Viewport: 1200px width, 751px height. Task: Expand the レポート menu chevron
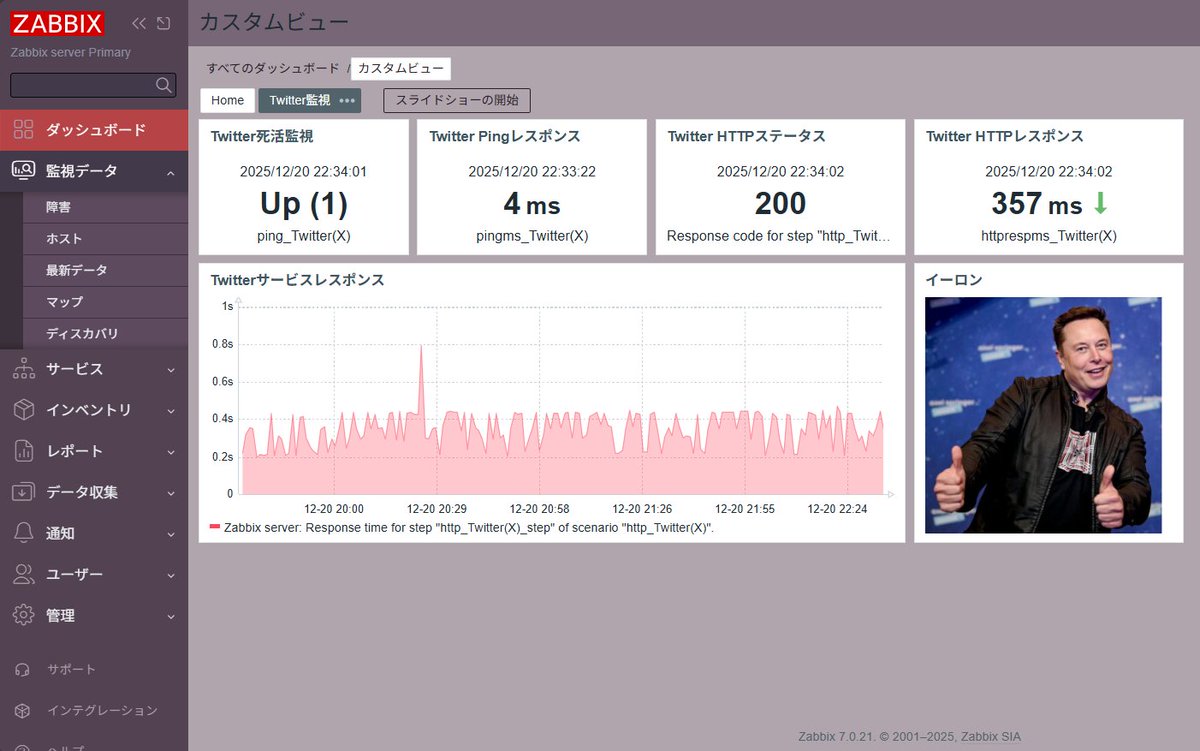pos(170,452)
